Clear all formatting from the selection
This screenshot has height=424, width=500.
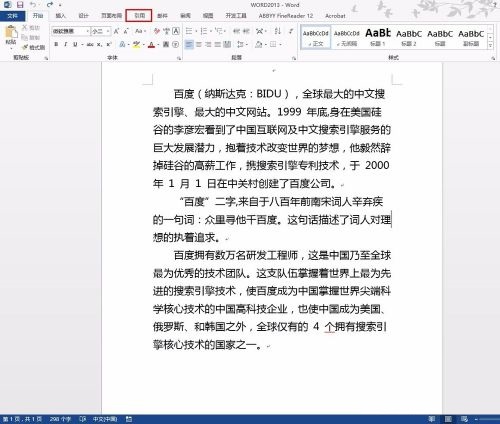(156, 31)
